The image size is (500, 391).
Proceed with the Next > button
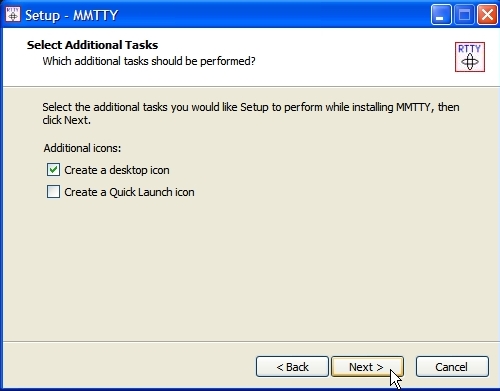tap(367, 367)
